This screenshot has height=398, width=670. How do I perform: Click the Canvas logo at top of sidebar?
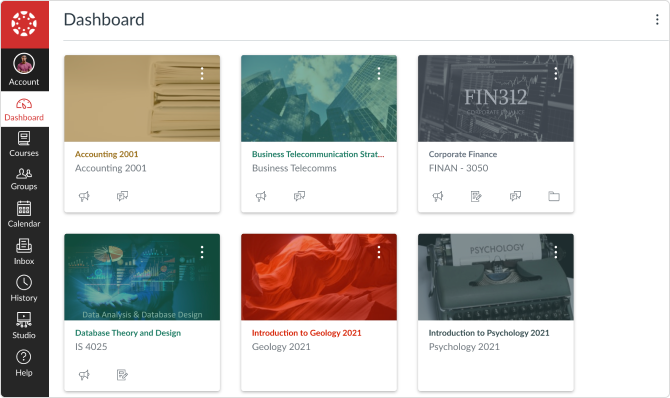tap(24, 24)
